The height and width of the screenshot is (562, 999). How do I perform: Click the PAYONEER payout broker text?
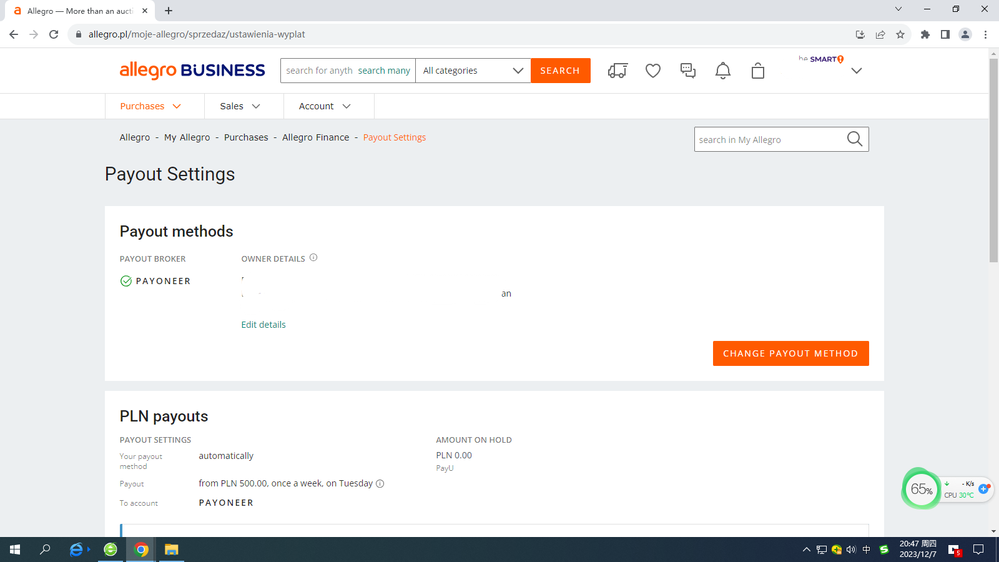[163, 281]
